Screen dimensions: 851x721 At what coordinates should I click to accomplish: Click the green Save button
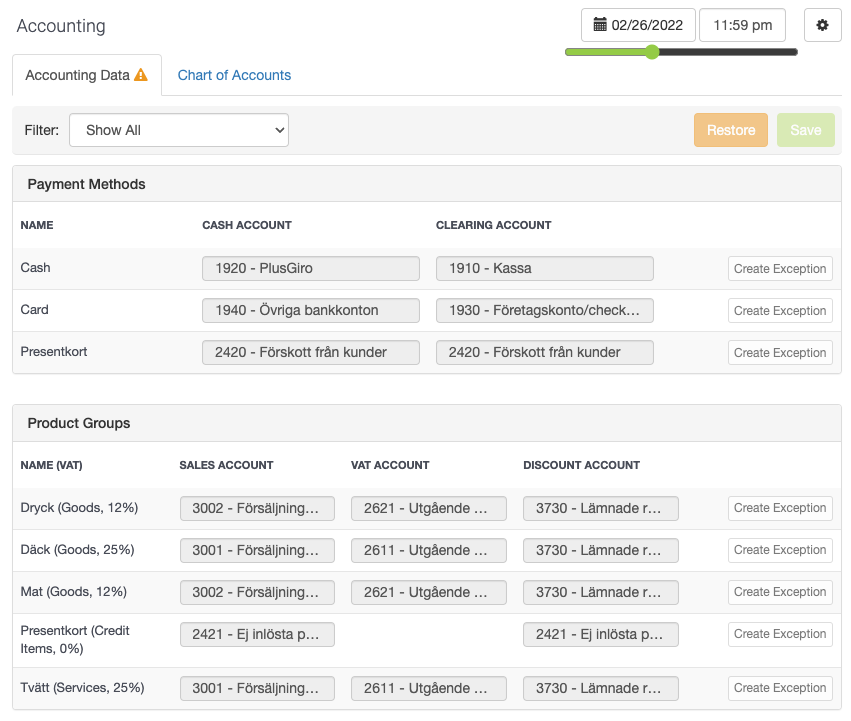coord(806,130)
